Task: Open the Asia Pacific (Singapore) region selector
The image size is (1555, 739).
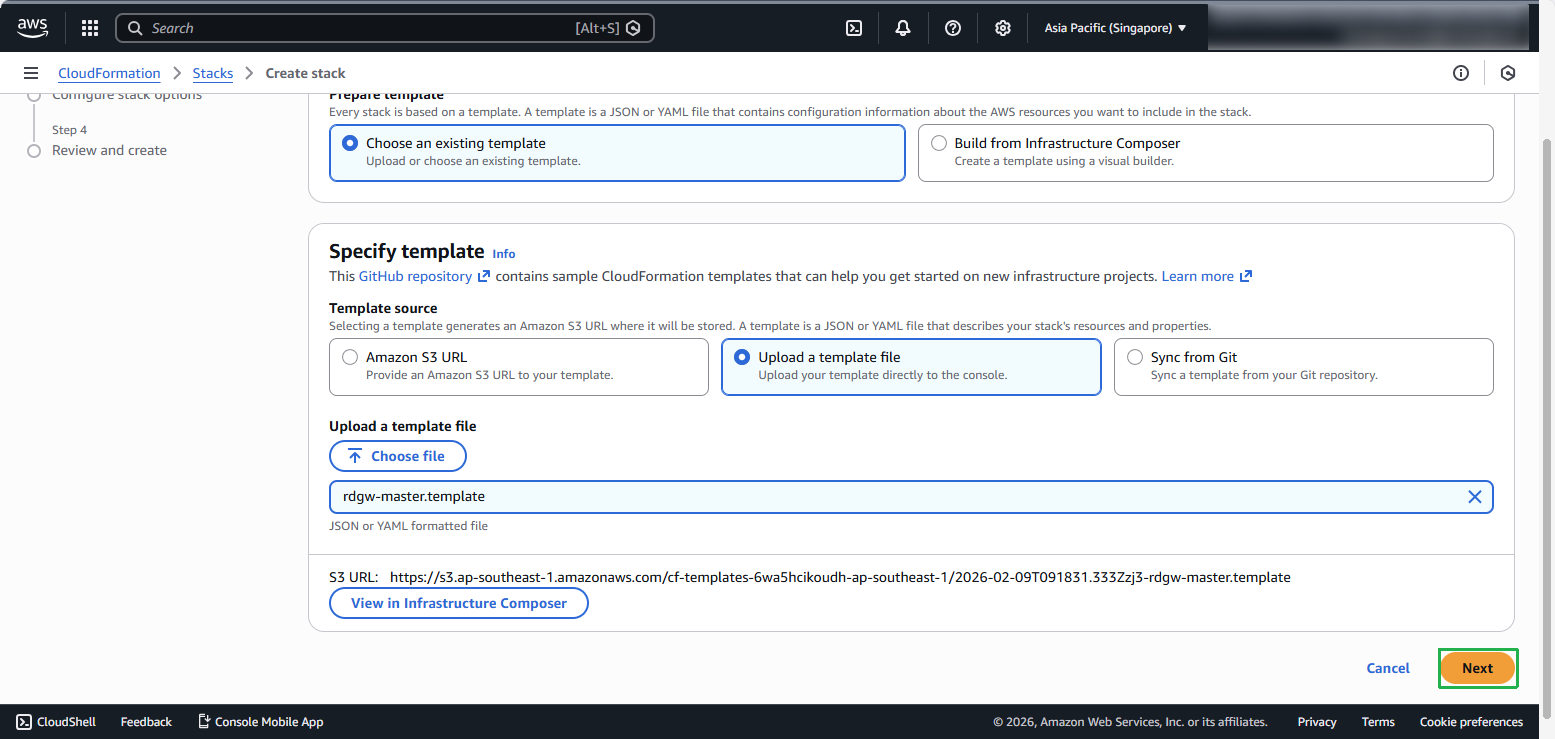Action: point(1113,27)
